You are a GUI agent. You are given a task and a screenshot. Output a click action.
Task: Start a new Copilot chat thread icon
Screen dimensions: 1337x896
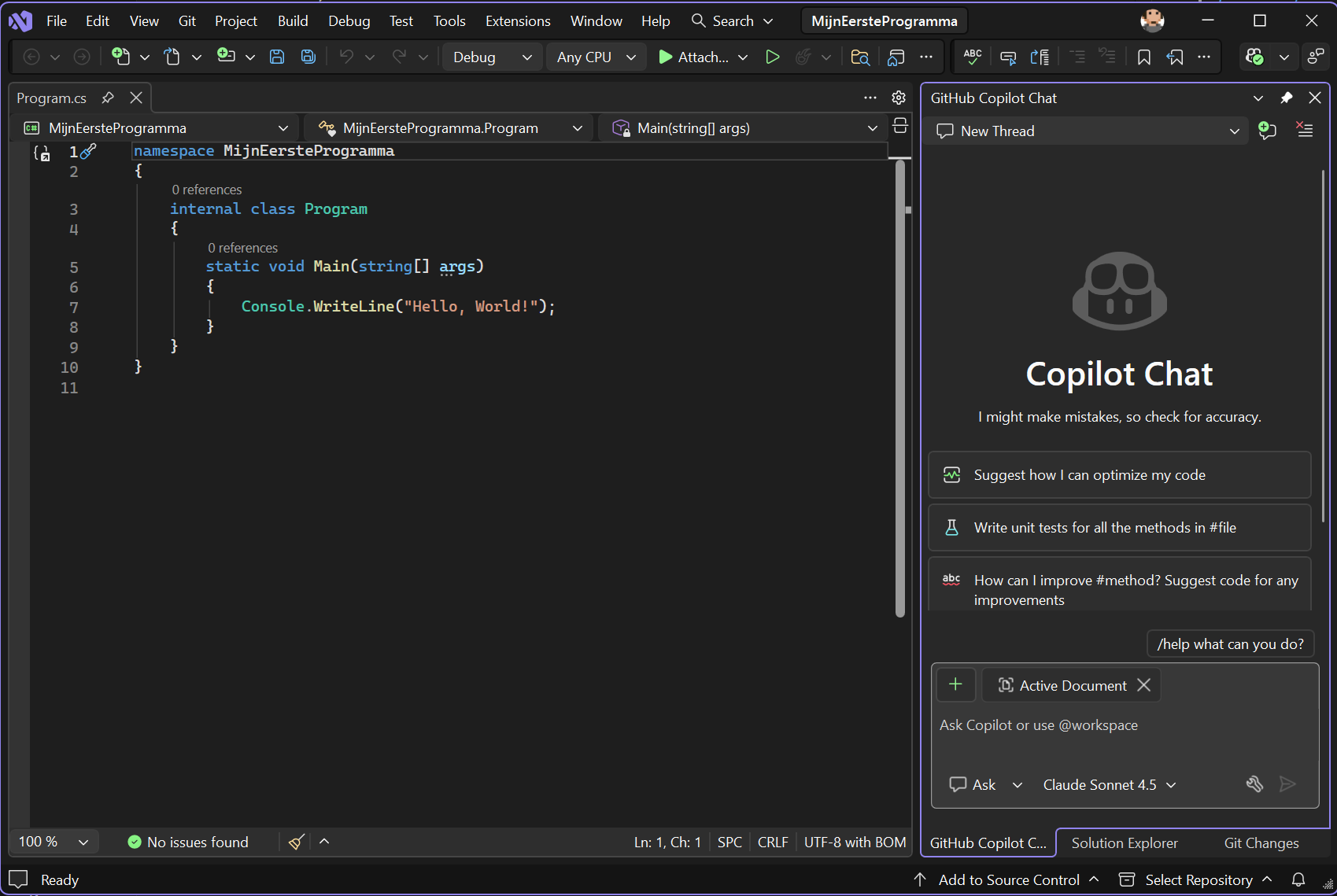tap(1267, 131)
